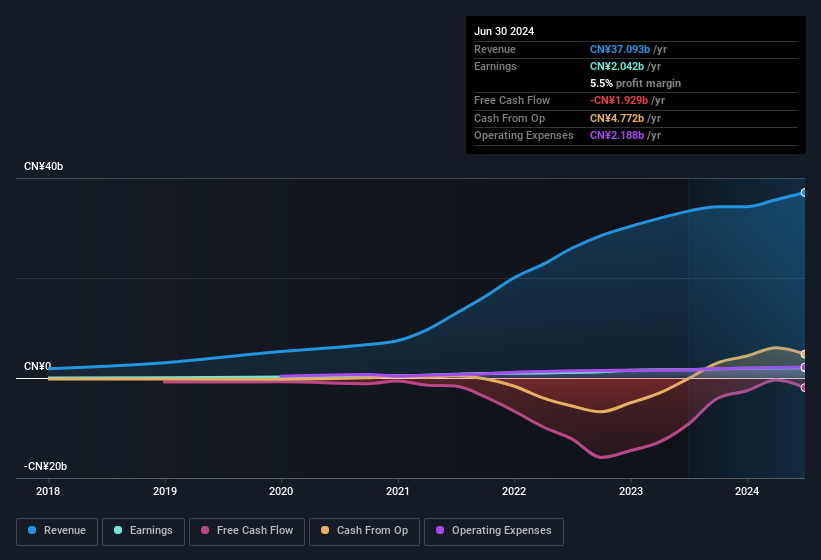The height and width of the screenshot is (560, 821).
Task: Click the -CN¥1.929b free cash flow value
Action: 619,100
